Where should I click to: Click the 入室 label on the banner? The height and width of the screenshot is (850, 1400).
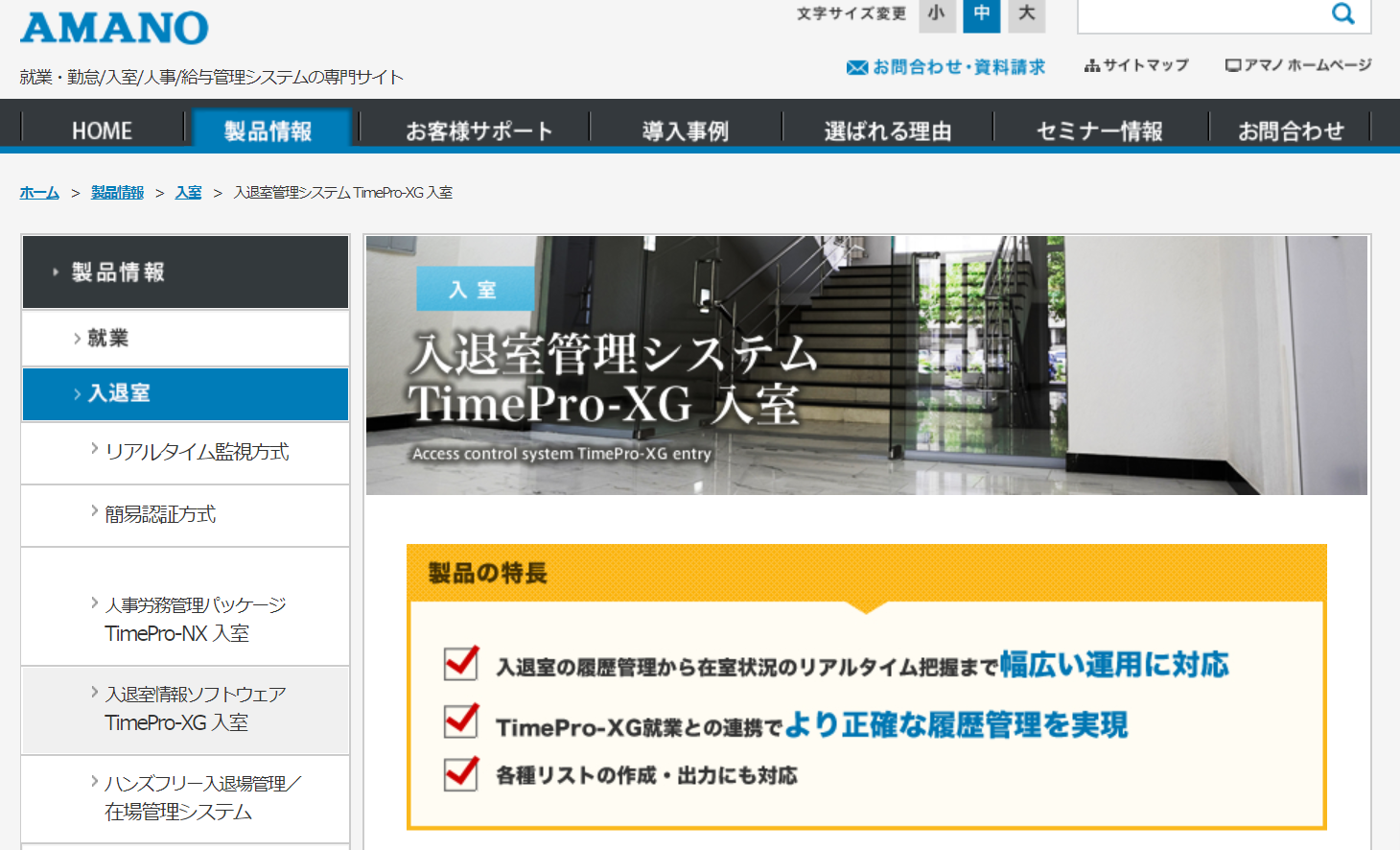pyautogui.click(x=475, y=289)
